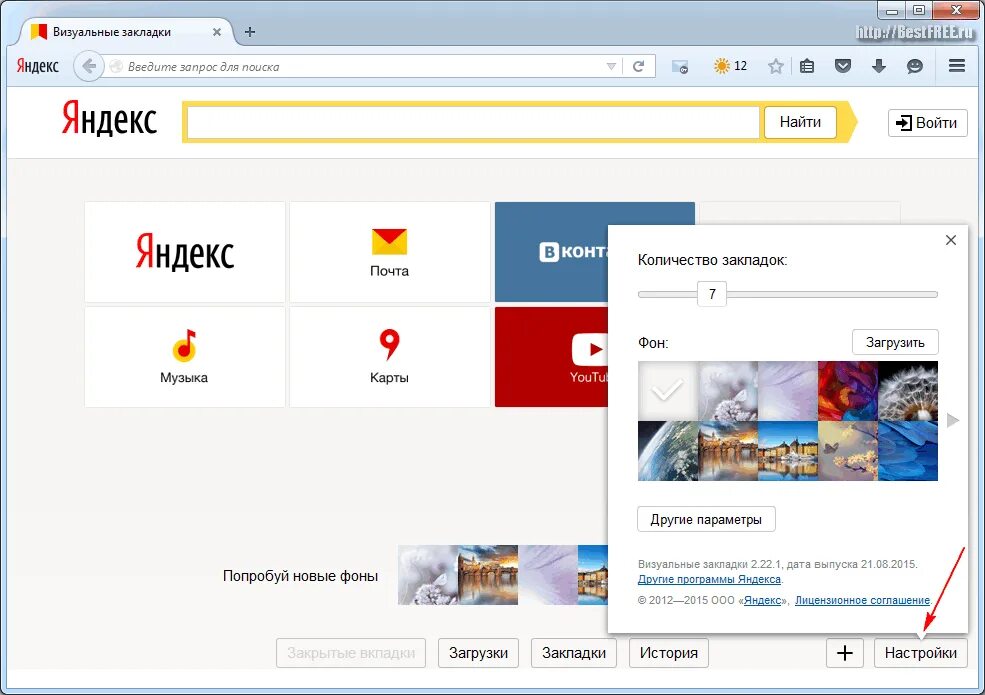The height and width of the screenshot is (695, 985).
Task: Go back with the back arrow
Action: (89, 66)
